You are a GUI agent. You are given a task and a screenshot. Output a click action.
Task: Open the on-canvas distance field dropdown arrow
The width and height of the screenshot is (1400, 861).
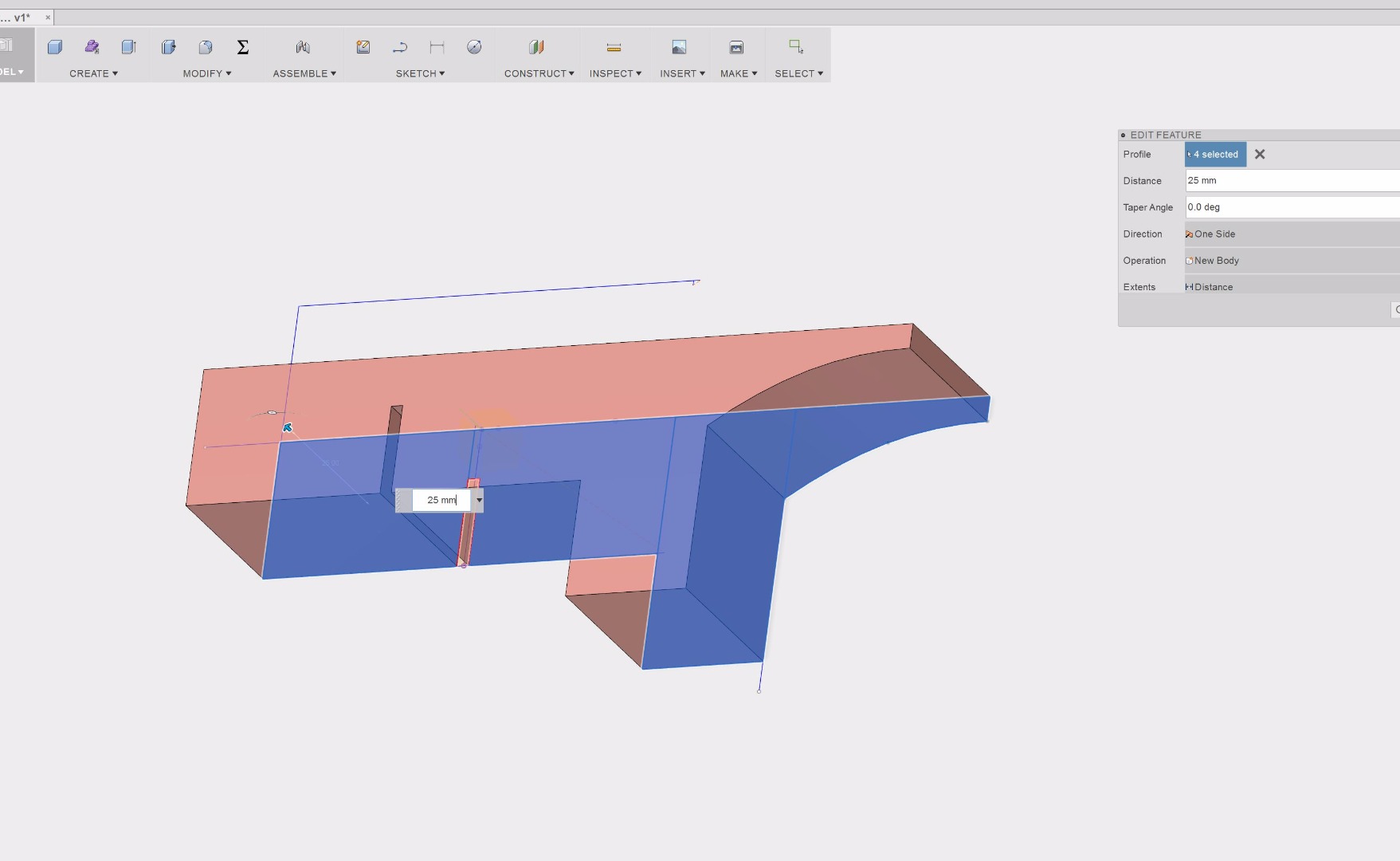[x=479, y=500]
